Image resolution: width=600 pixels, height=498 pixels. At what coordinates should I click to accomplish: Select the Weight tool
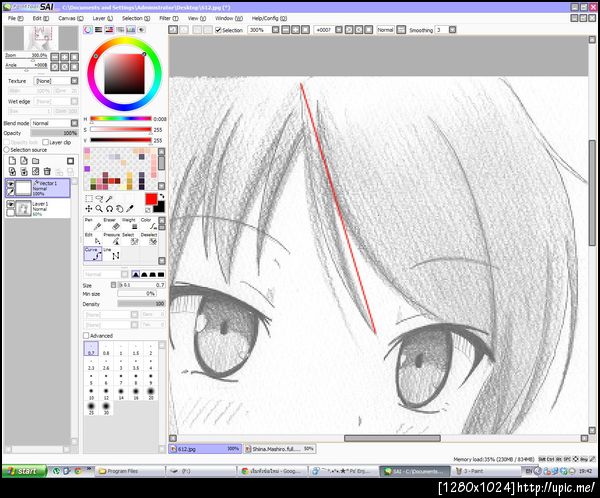coord(130,225)
